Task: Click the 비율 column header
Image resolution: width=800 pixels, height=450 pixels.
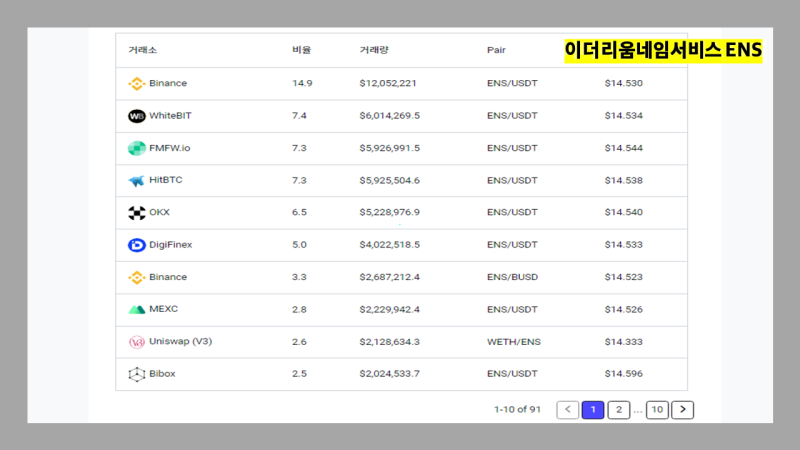Action: pyautogui.click(x=302, y=50)
